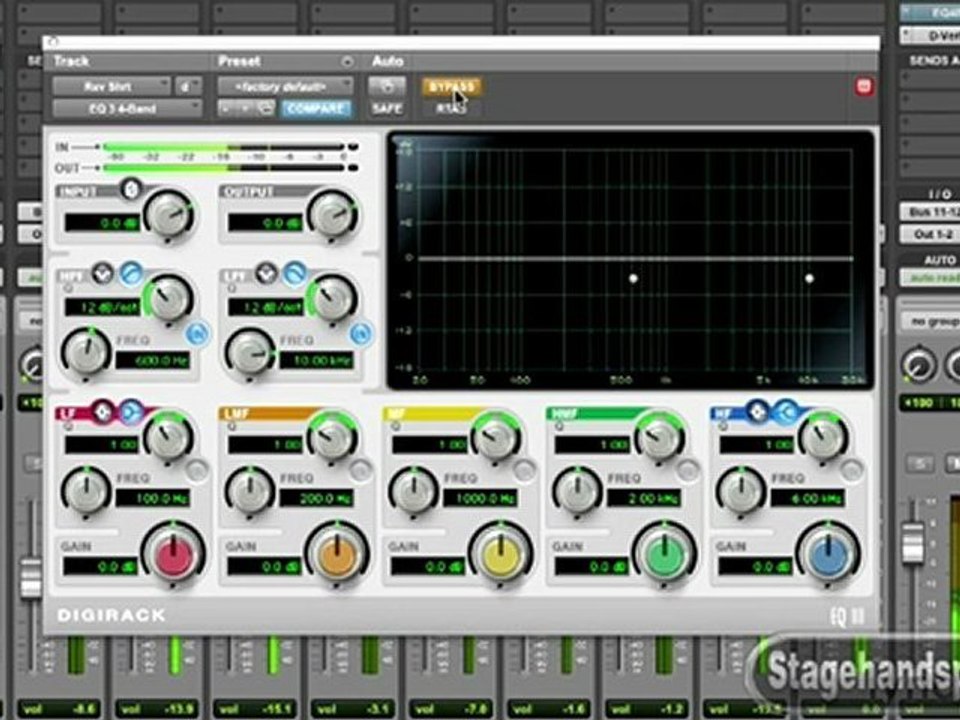Select the HPF notch filter type icon
Screen dimensions: 960x720
tap(103, 273)
